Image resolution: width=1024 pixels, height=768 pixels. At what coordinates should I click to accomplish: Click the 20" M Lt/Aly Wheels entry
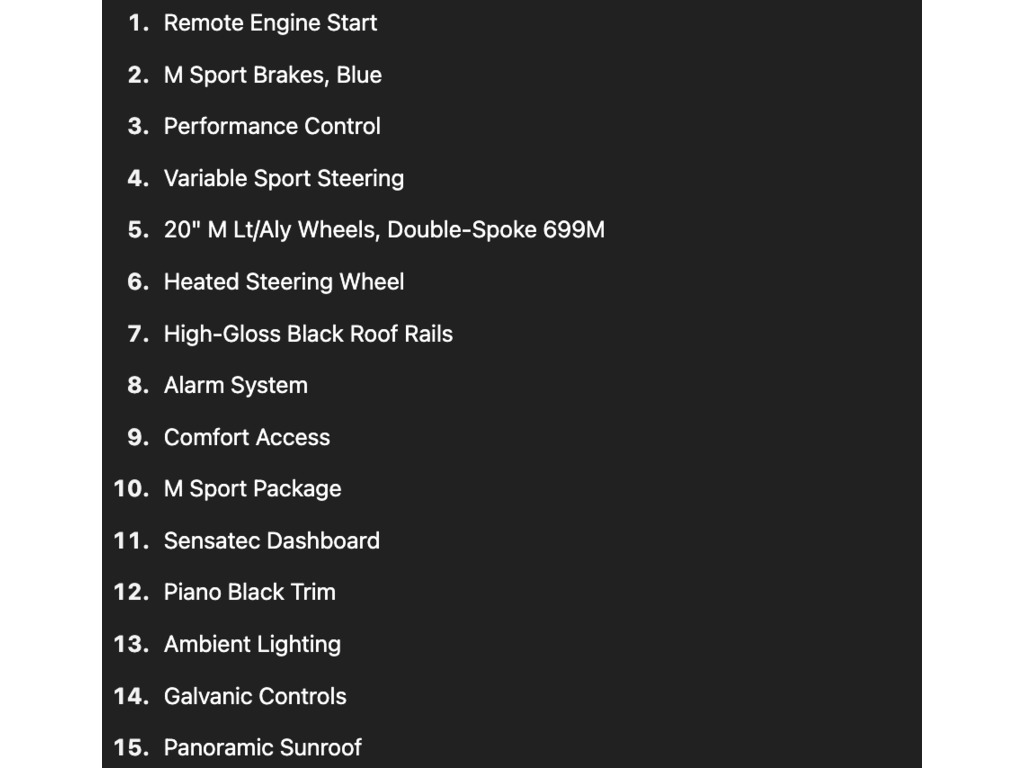click(384, 230)
